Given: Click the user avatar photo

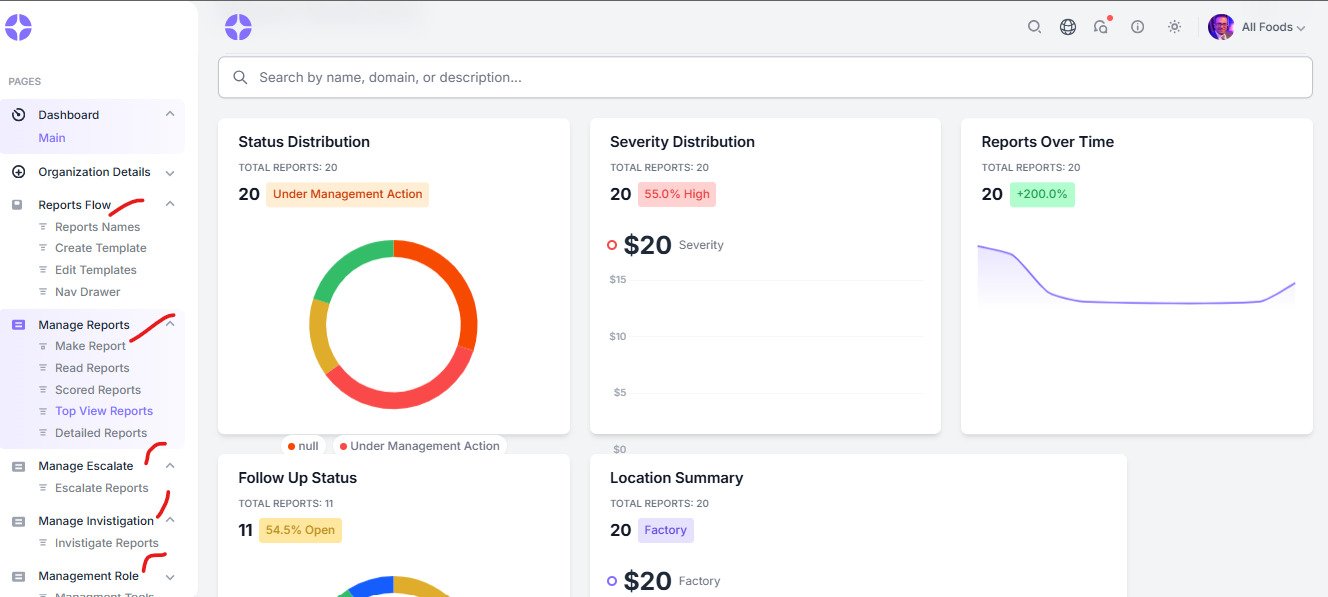Looking at the screenshot, I should tap(1221, 27).
